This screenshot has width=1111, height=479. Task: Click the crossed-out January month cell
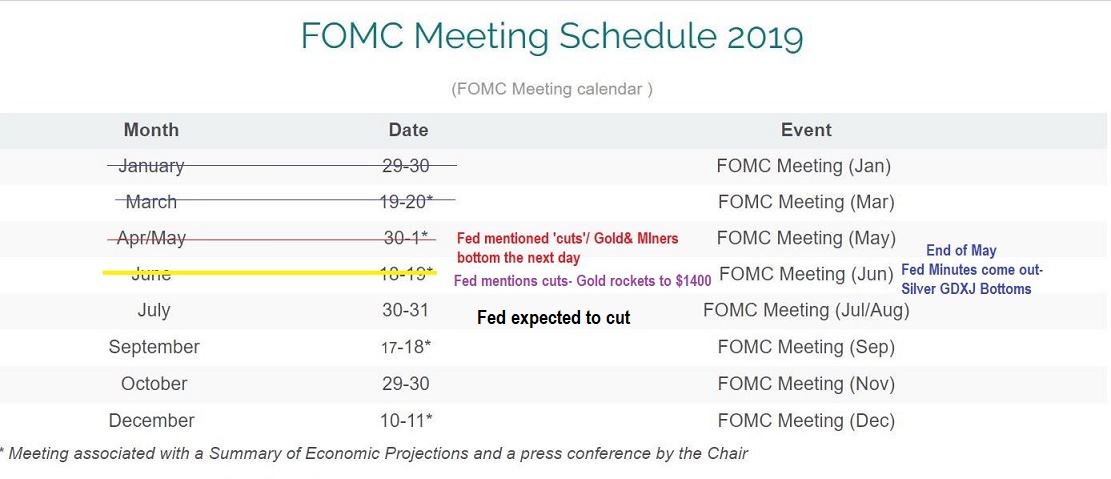[151, 166]
